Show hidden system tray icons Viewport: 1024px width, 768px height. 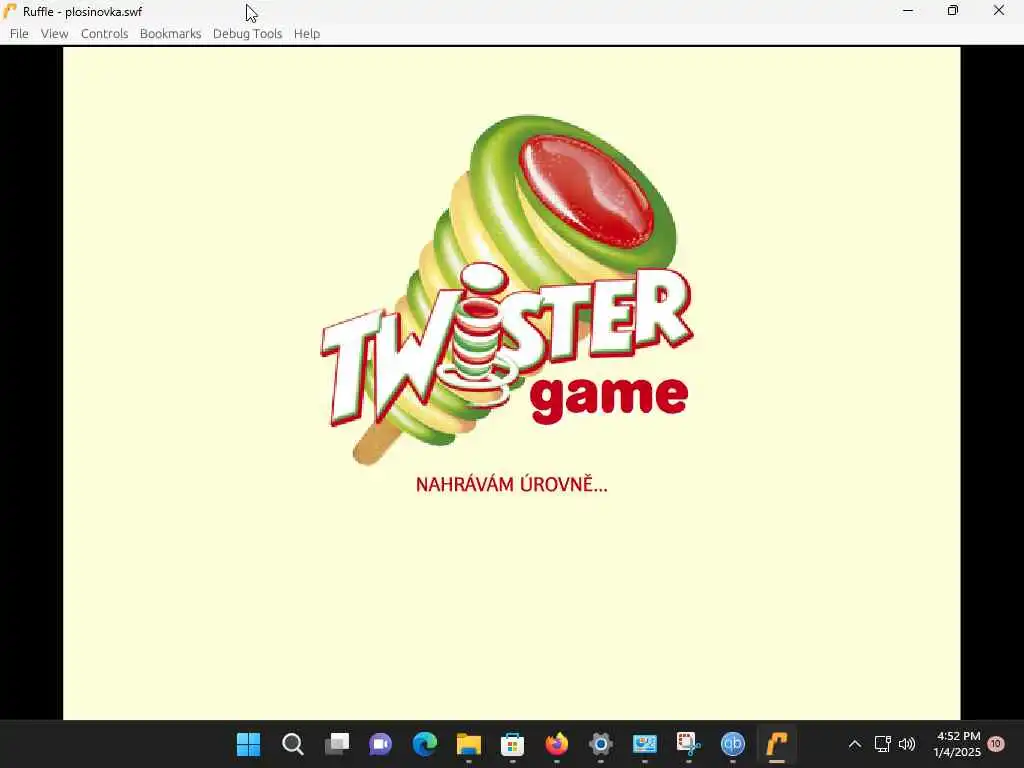[x=855, y=744]
